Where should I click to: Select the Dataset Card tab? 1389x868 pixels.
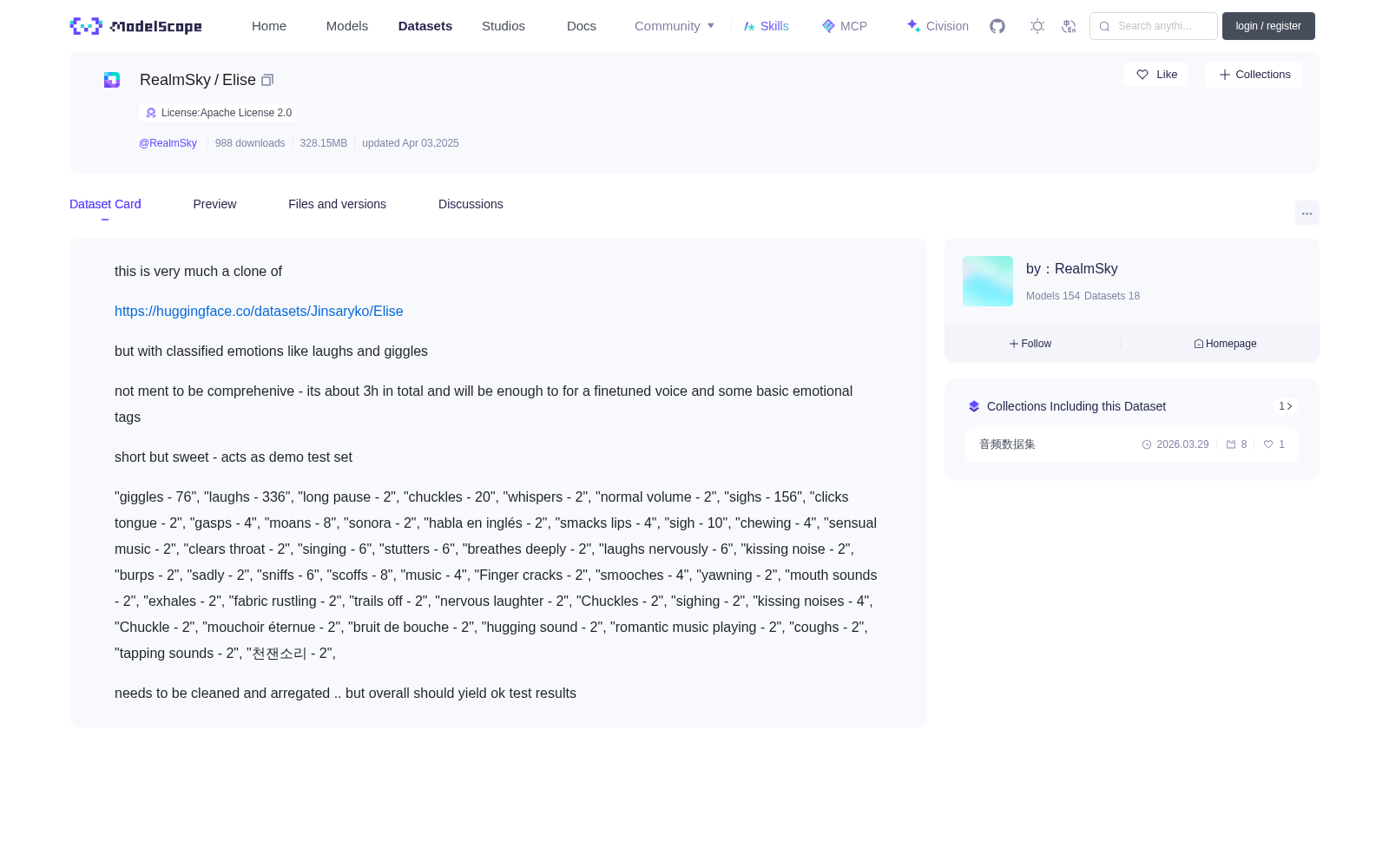[105, 204]
